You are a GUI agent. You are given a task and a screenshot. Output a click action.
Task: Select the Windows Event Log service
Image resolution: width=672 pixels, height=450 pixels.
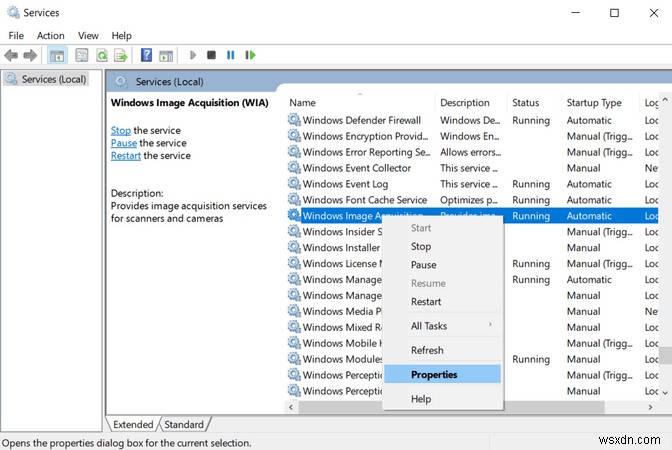click(x=472, y=184)
